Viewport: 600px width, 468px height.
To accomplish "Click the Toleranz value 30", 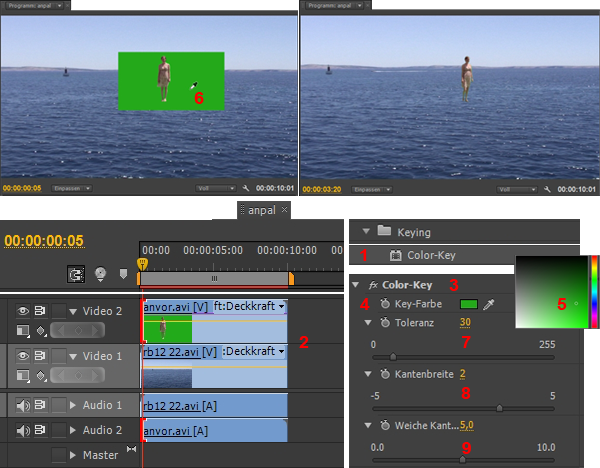I will click(465, 322).
